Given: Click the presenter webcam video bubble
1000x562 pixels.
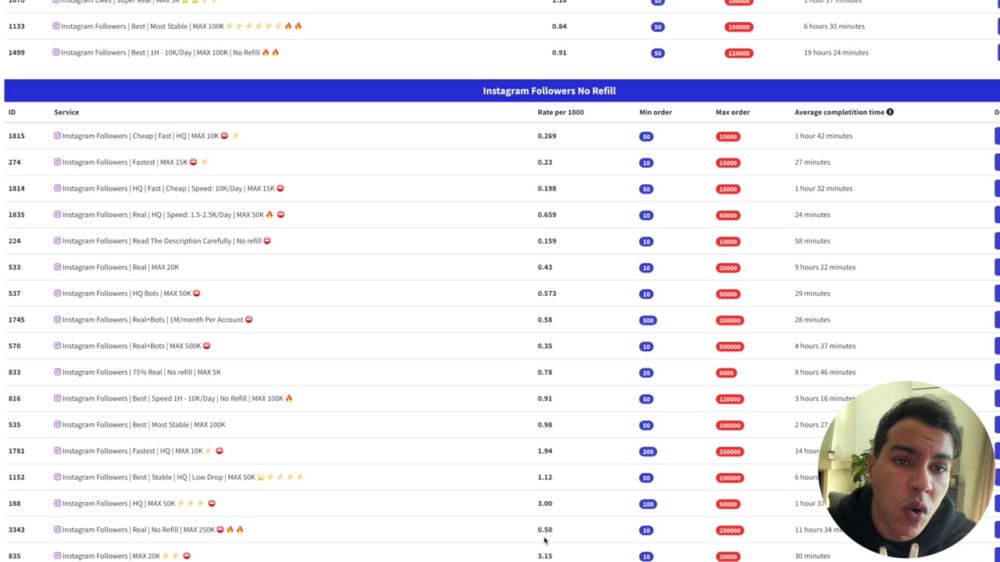Looking at the screenshot, I should coord(906,470).
